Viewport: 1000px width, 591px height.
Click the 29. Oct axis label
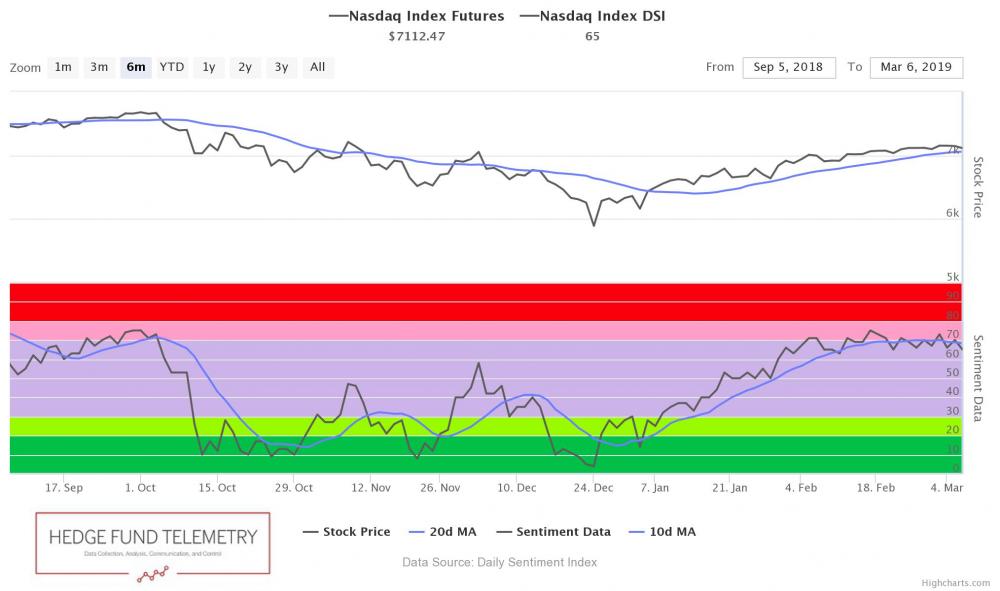click(293, 488)
